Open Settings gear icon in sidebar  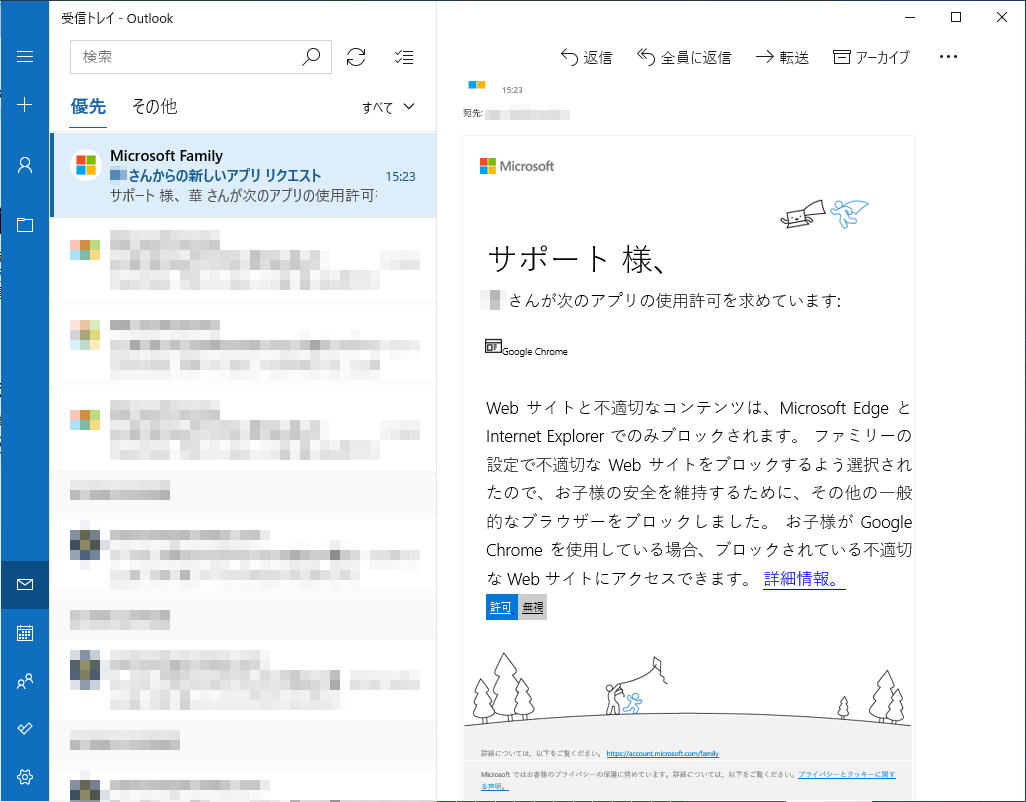tap(25, 776)
